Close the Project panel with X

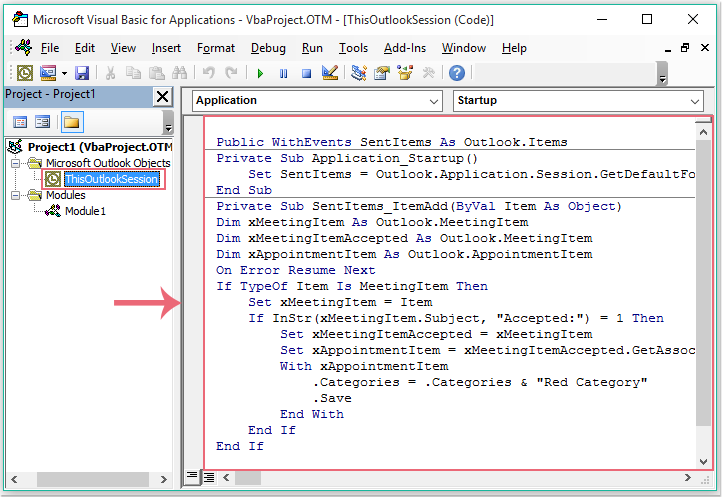coord(162,96)
